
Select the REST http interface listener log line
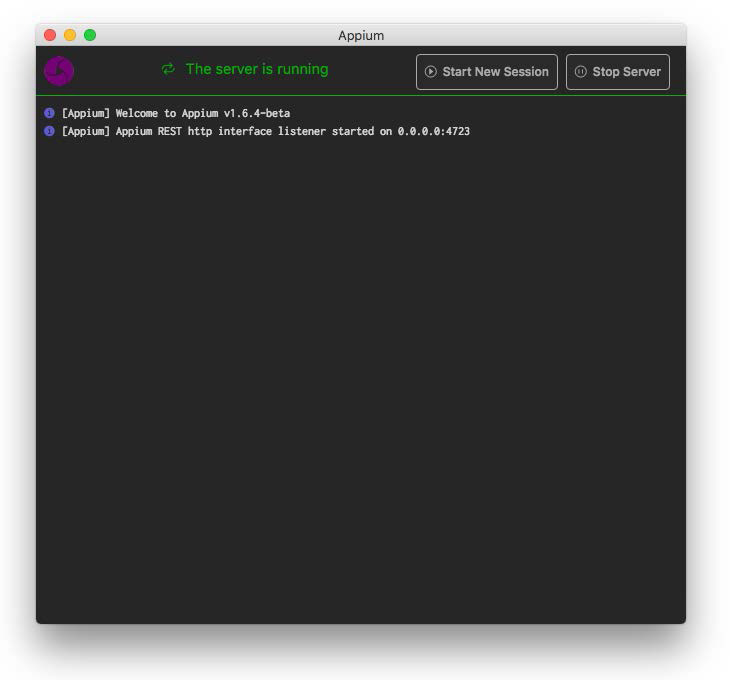point(265,132)
